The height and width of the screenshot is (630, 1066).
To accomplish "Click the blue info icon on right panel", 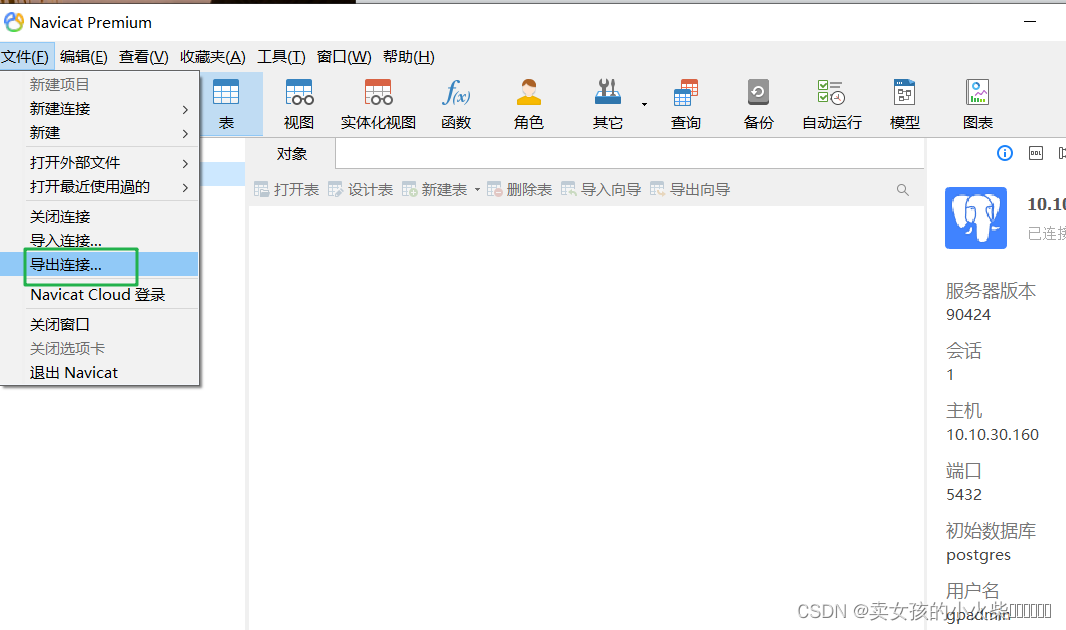I will point(1005,153).
